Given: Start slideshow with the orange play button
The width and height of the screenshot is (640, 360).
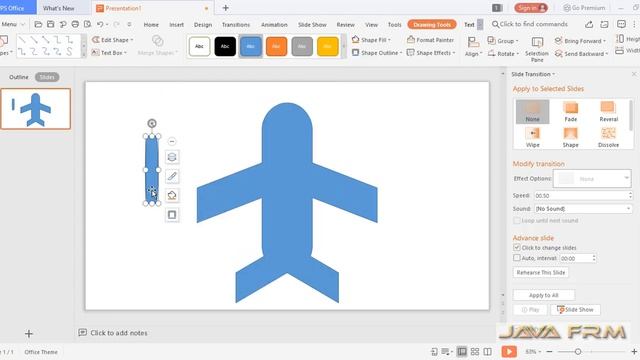Looking at the screenshot, I should click(509, 351).
